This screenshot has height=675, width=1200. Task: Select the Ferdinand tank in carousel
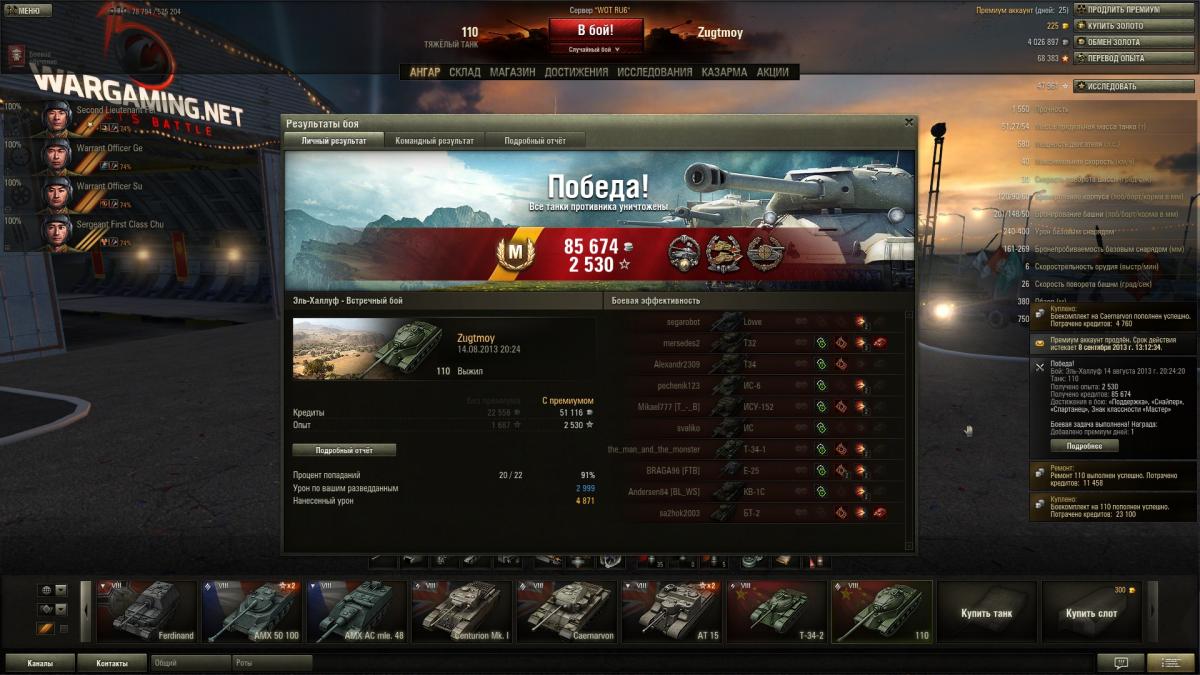pyautogui.click(x=145, y=612)
